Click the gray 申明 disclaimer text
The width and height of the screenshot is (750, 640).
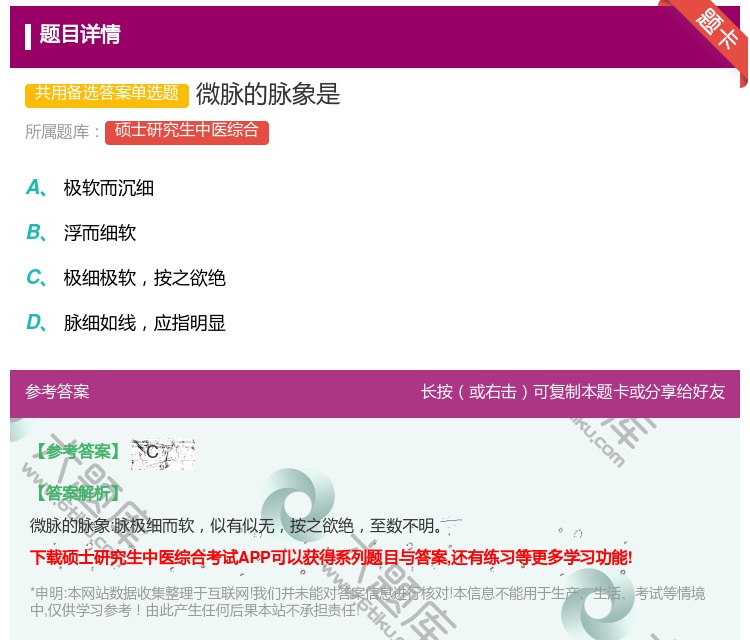click(x=367, y=602)
